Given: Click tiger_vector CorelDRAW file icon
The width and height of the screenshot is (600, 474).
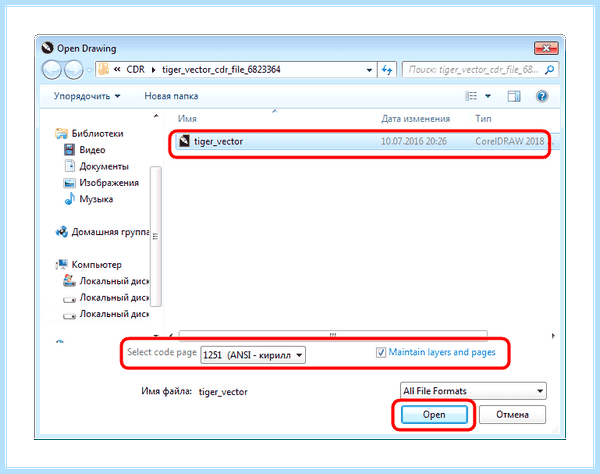Looking at the screenshot, I should (184, 141).
